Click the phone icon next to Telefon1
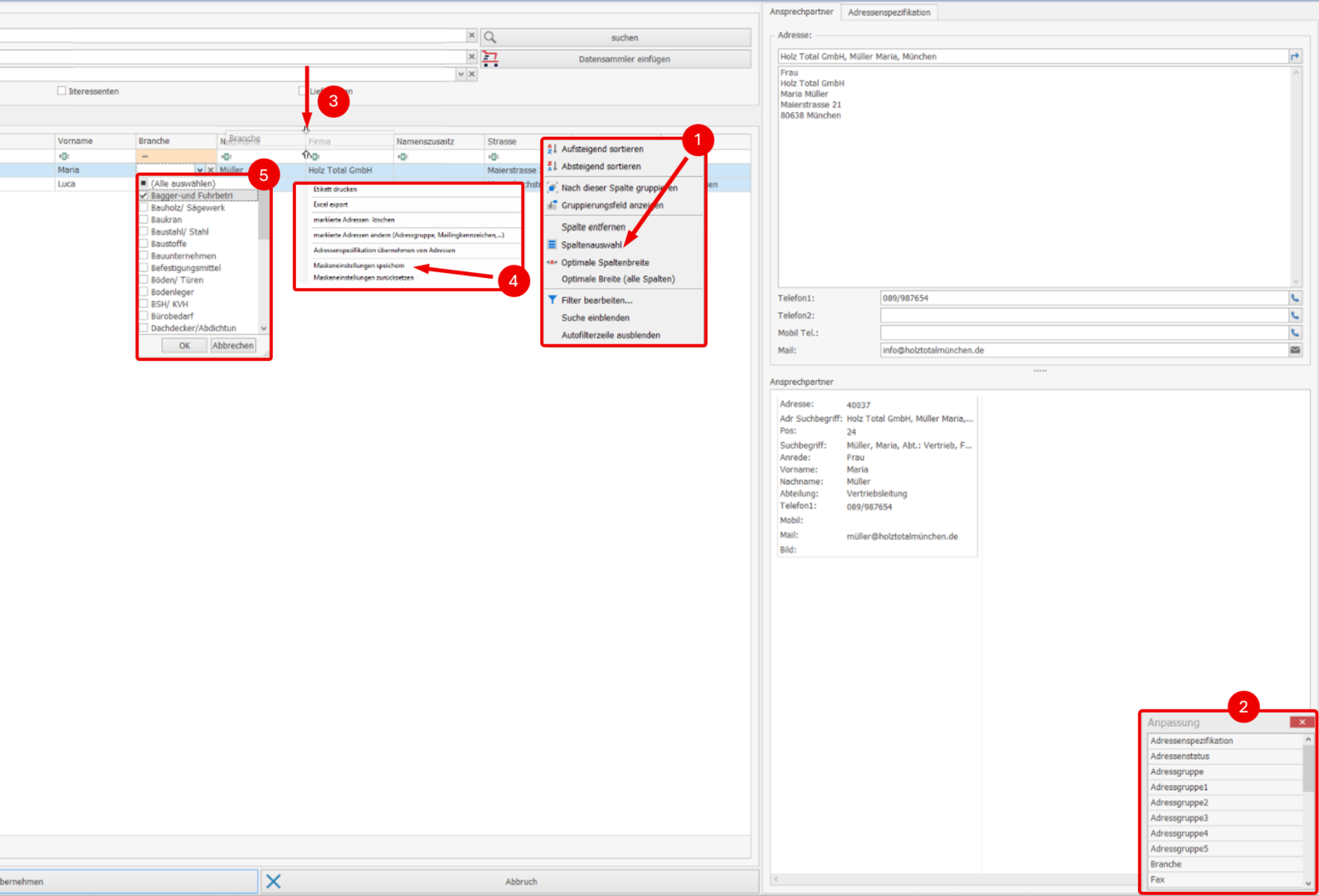This screenshot has width=1319, height=896. 1295,298
